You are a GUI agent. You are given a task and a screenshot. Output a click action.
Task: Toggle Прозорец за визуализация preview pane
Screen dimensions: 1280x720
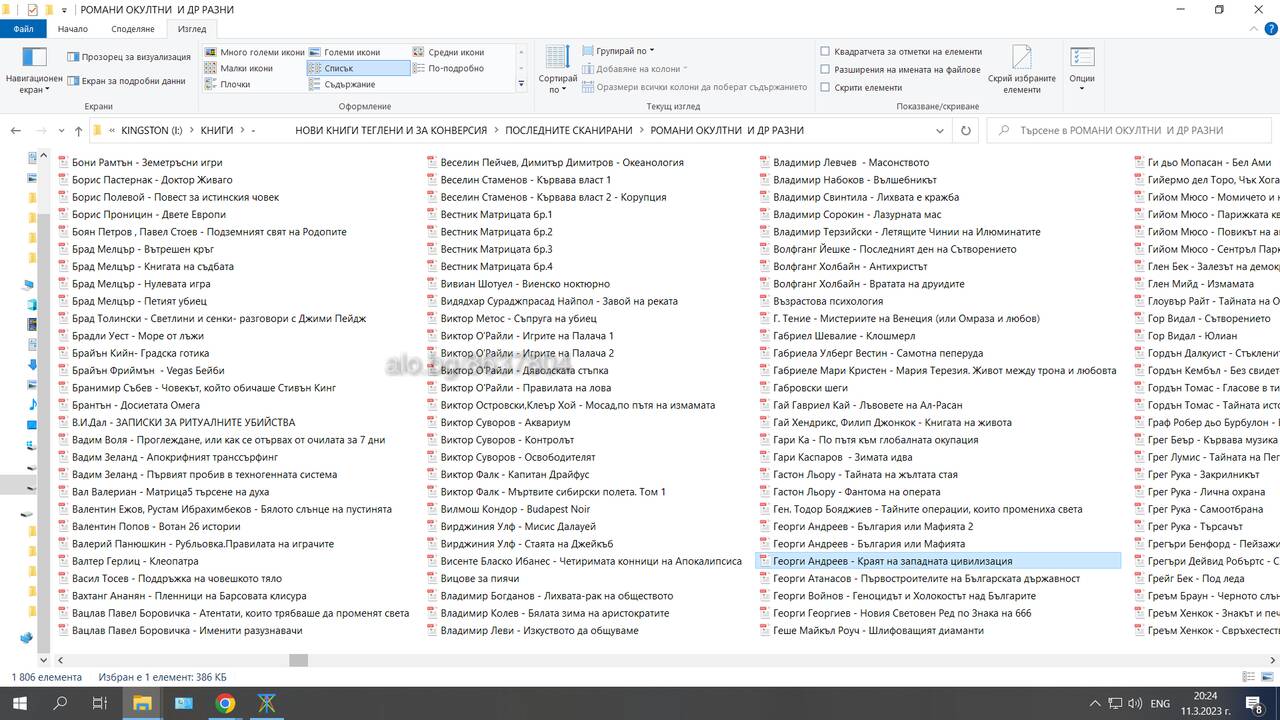[128, 57]
